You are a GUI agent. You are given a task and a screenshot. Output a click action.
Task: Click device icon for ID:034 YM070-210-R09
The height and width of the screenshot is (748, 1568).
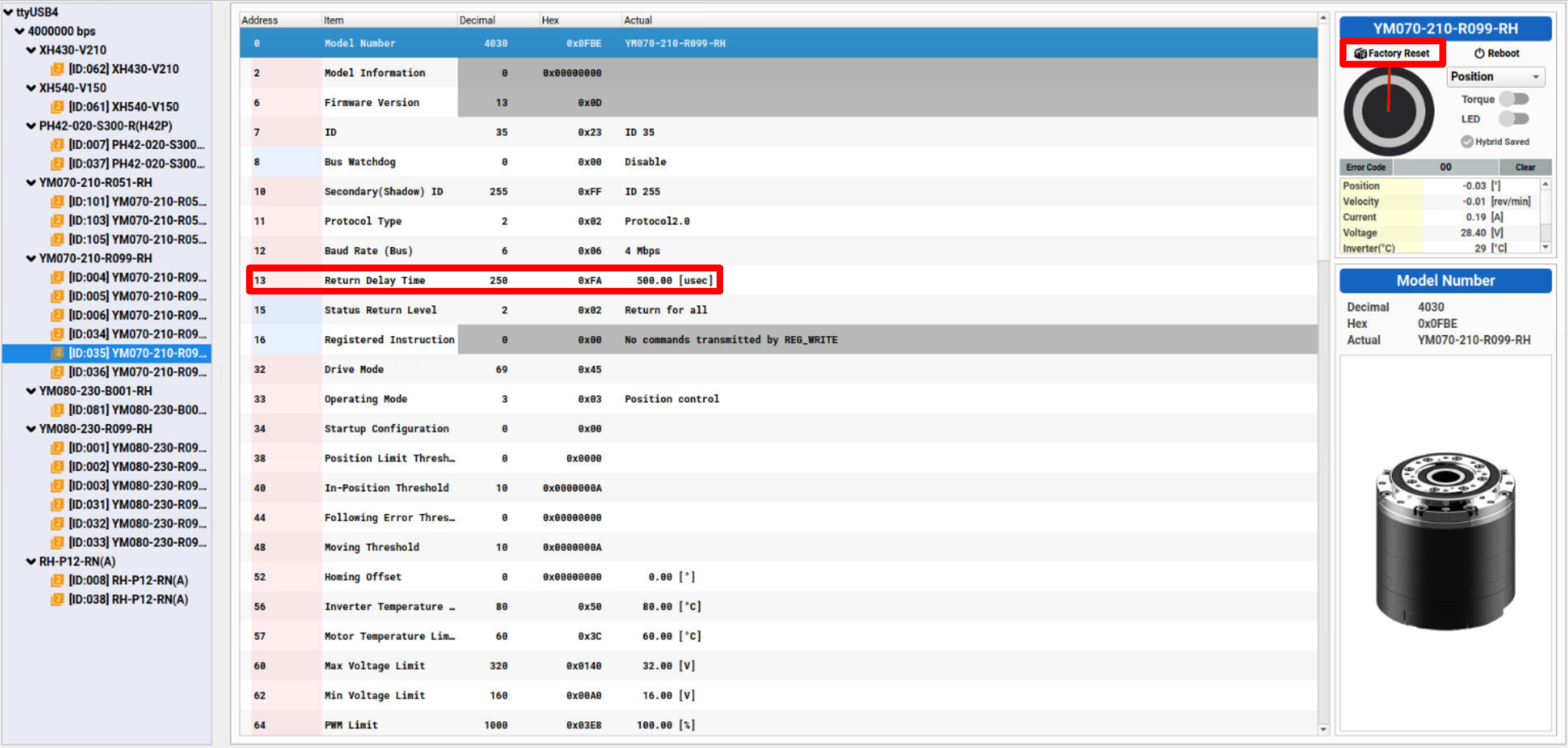(x=57, y=334)
